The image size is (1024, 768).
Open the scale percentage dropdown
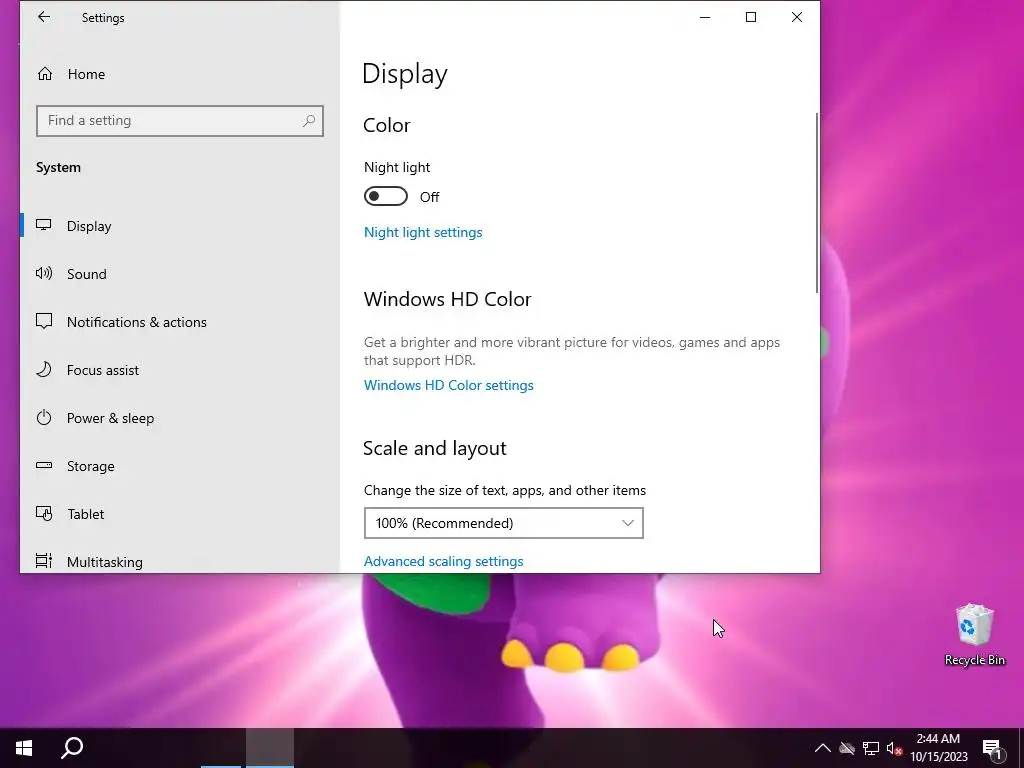(x=504, y=523)
